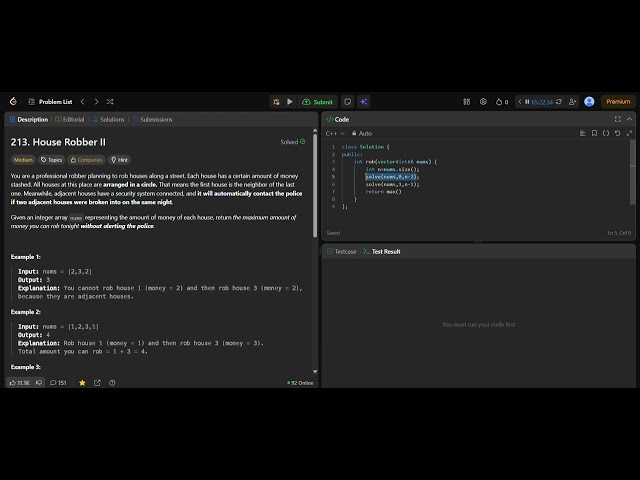Click the Premium button
The width and height of the screenshot is (640, 480).
[618, 102]
